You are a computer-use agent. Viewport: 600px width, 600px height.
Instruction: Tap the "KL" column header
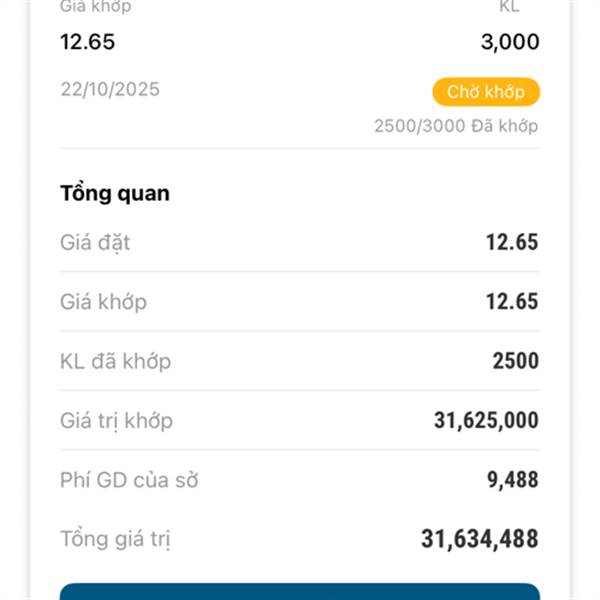point(509,7)
